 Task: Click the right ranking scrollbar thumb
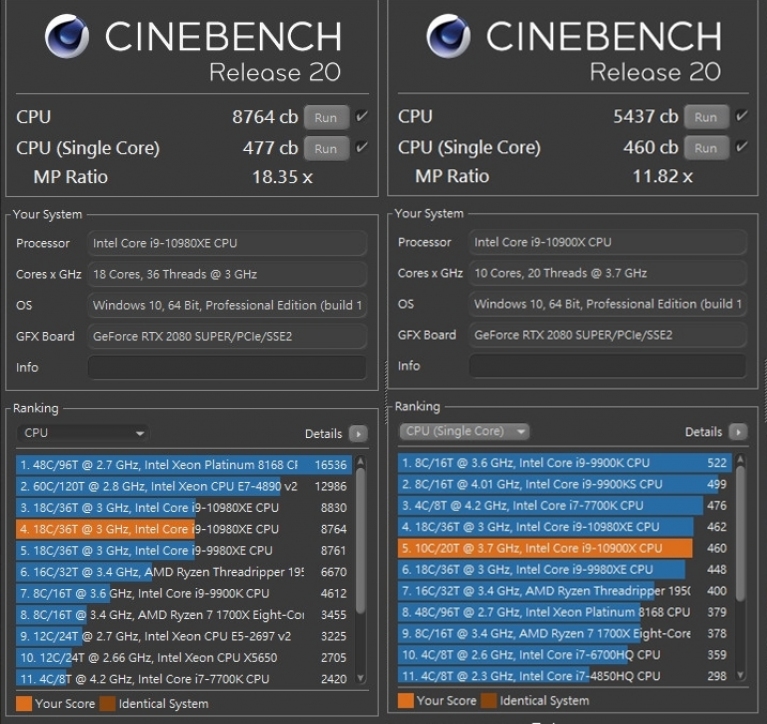tap(740, 533)
